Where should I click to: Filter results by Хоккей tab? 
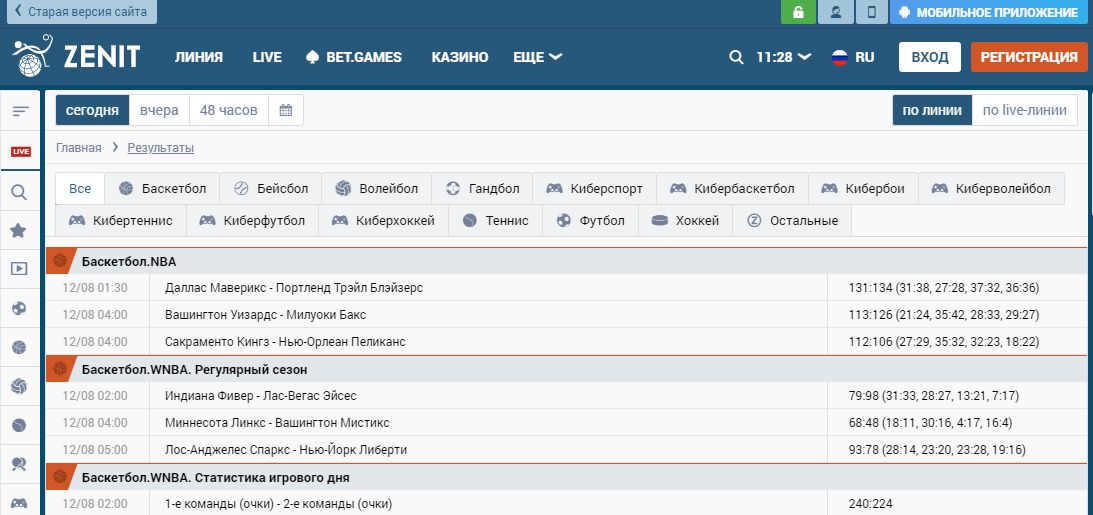click(686, 221)
